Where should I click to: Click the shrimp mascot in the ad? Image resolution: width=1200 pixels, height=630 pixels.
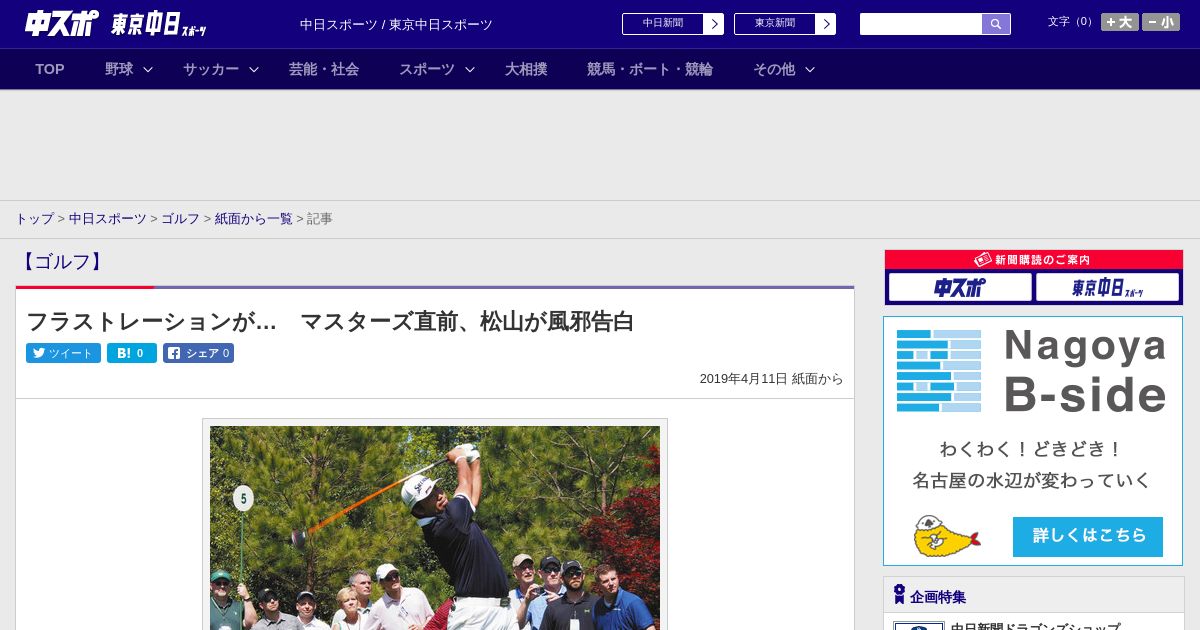945,536
